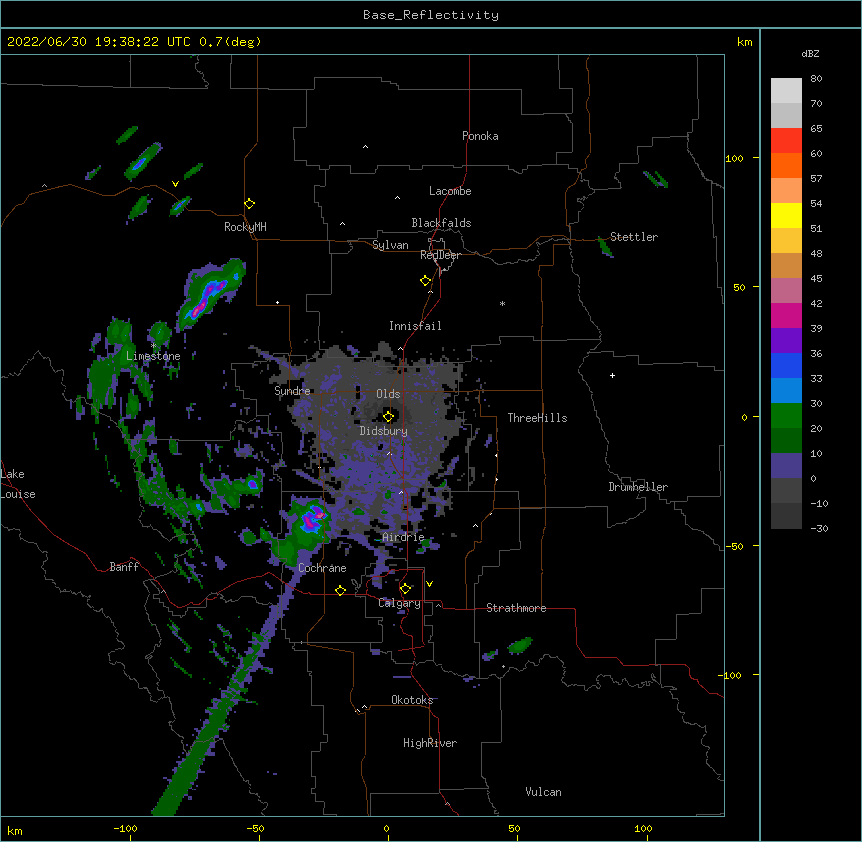Click the Vulcan town label
Viewport: 862px width, 842px height.
(543, 792)
